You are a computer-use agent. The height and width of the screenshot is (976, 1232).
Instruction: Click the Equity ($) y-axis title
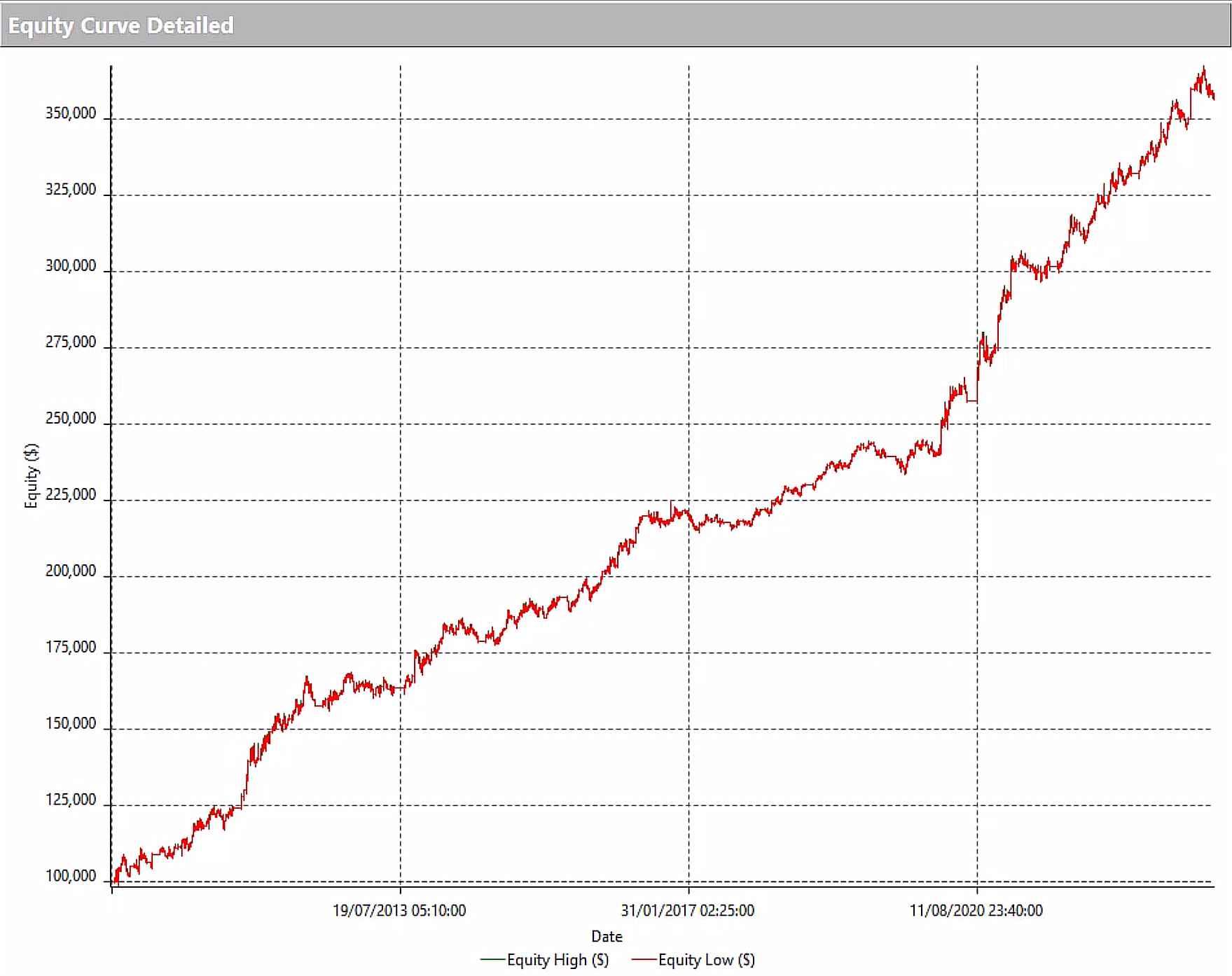pos(31,475)
